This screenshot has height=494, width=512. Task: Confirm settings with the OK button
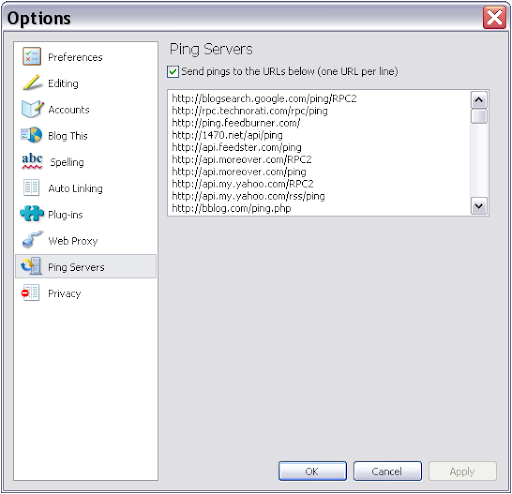click(x=312, y=471)
